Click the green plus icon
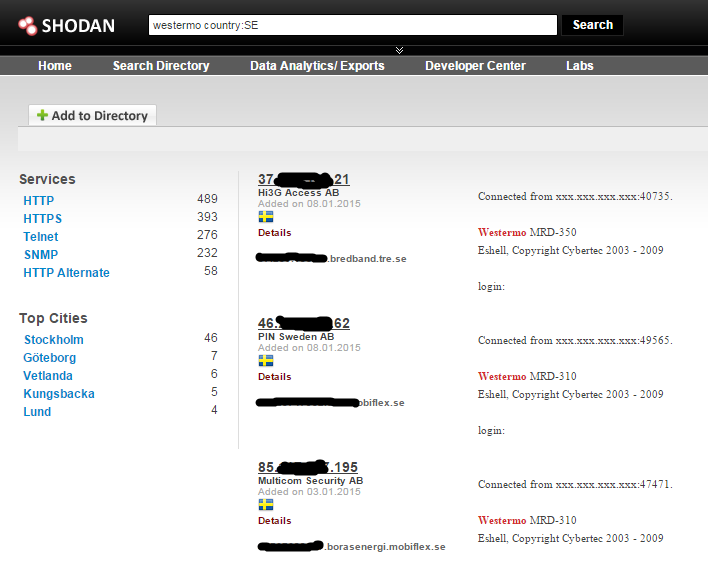The height and width of the screenshot is (561, 708). coord(42,115)
